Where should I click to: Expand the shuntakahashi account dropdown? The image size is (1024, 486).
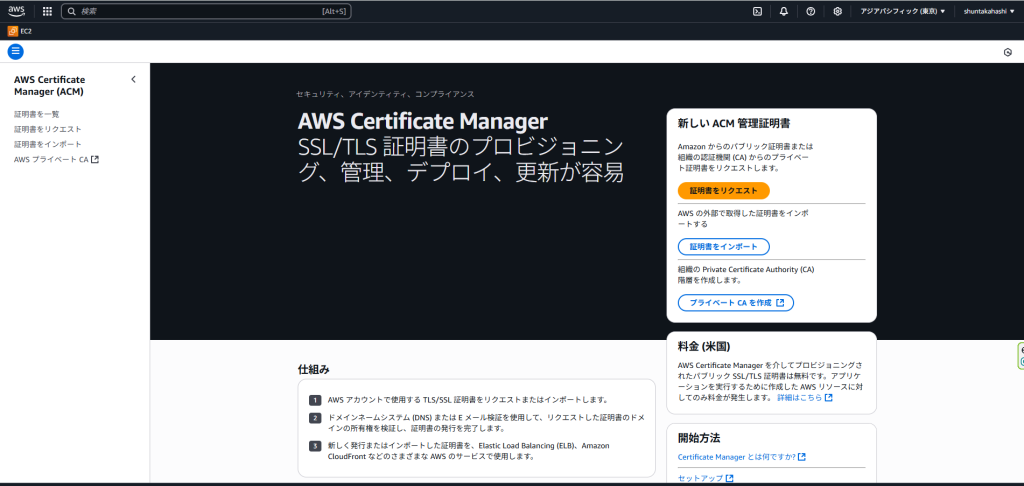989,11
